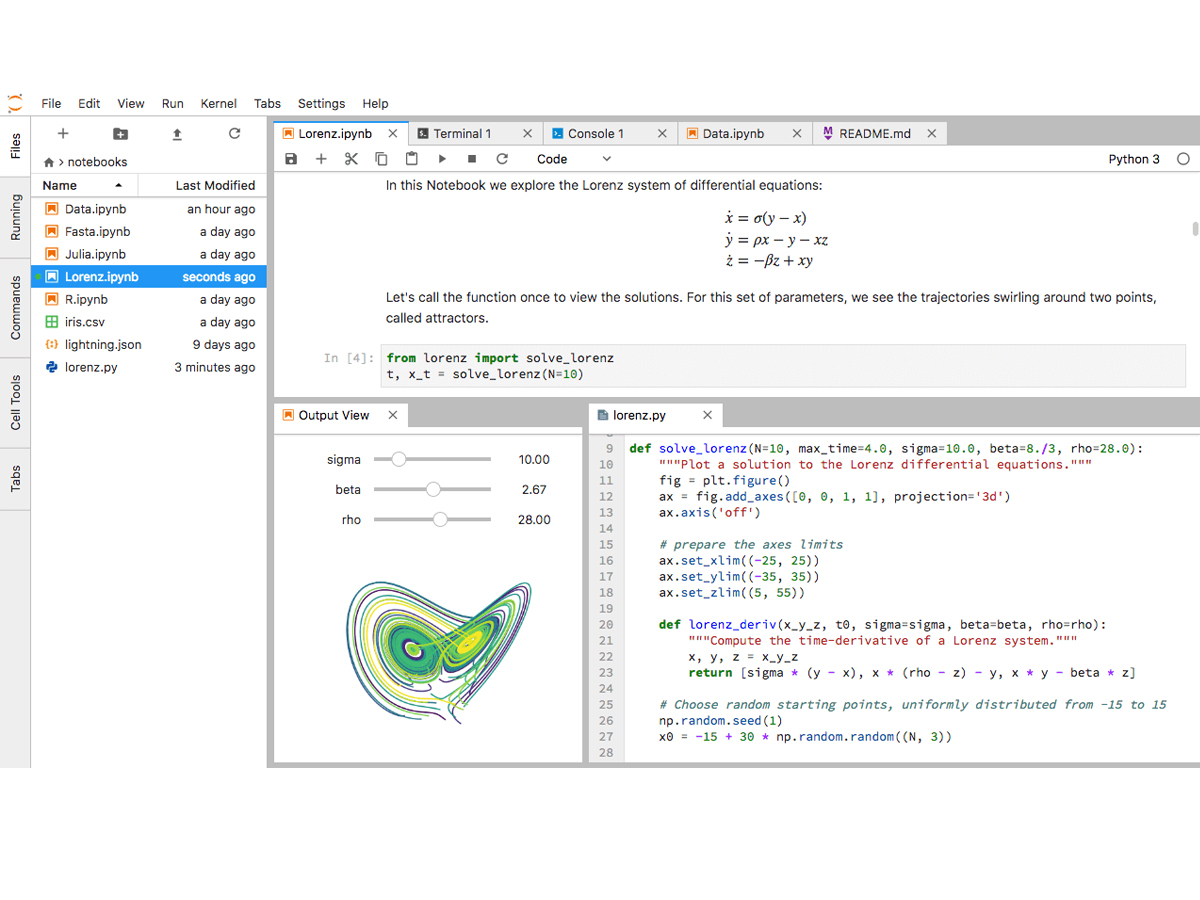Sort files by the Name column header

click(x=60, y=185)
